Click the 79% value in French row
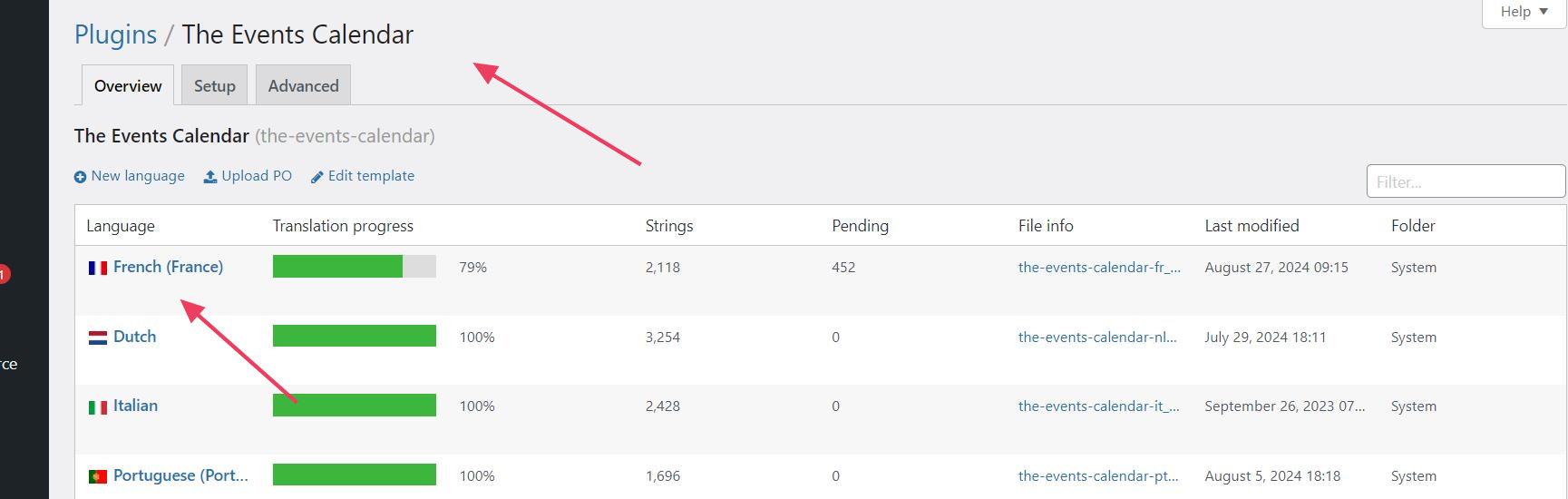This screenshot has height=499, width=1568. click(473, 268)
